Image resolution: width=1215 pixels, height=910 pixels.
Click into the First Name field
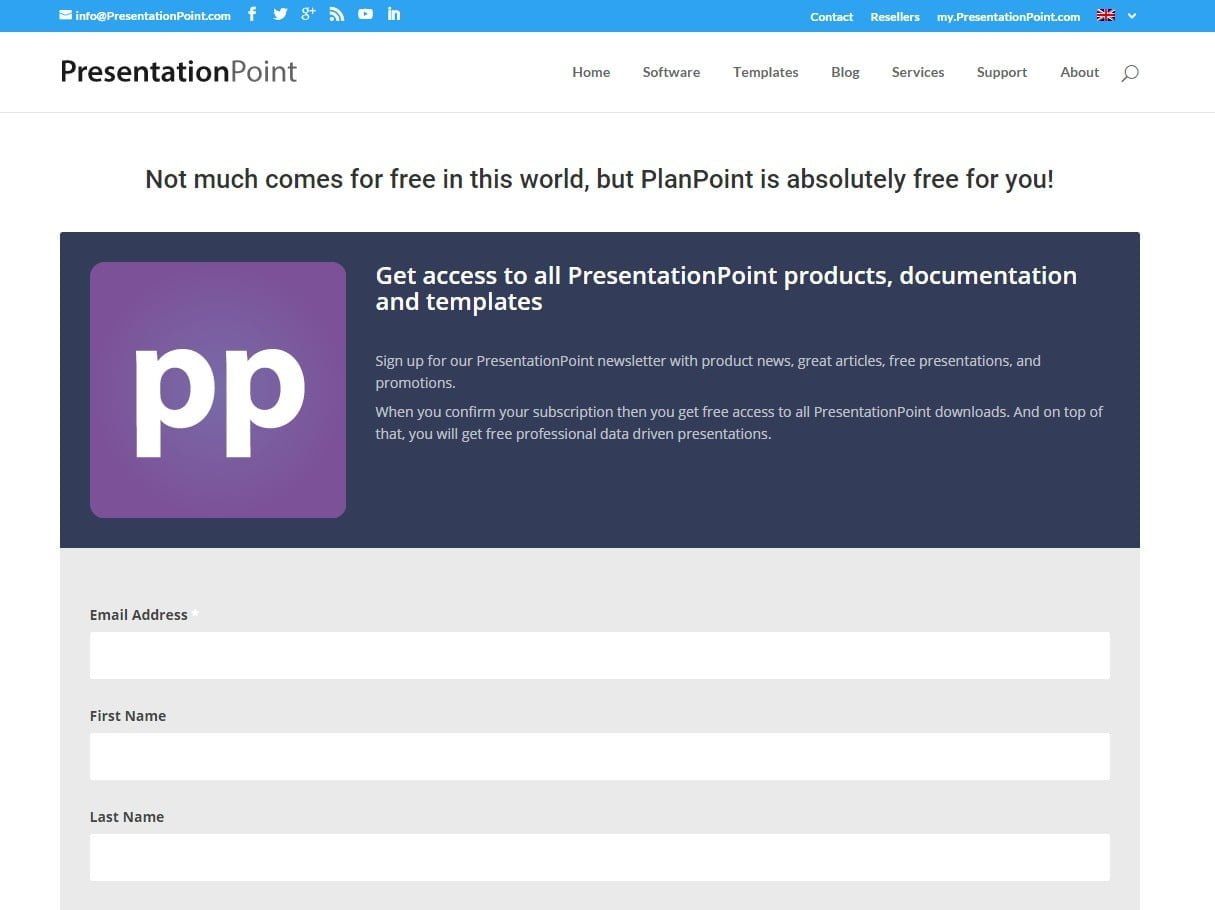click(600, 756)
